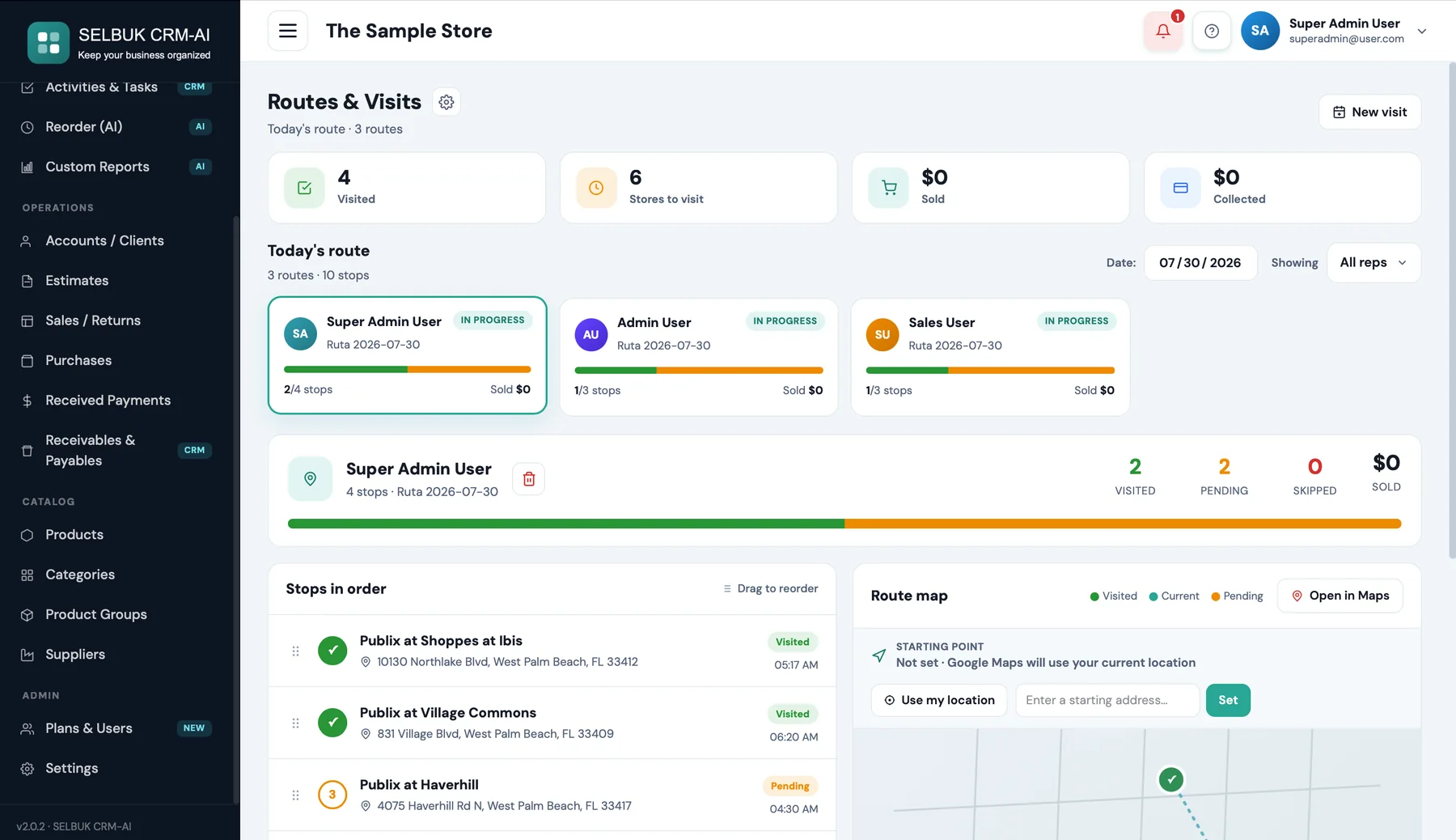Click drag handle for Publix at Haverhill
The height and width of the screenshot is (840, 1456).
click(x=296, y=795)
